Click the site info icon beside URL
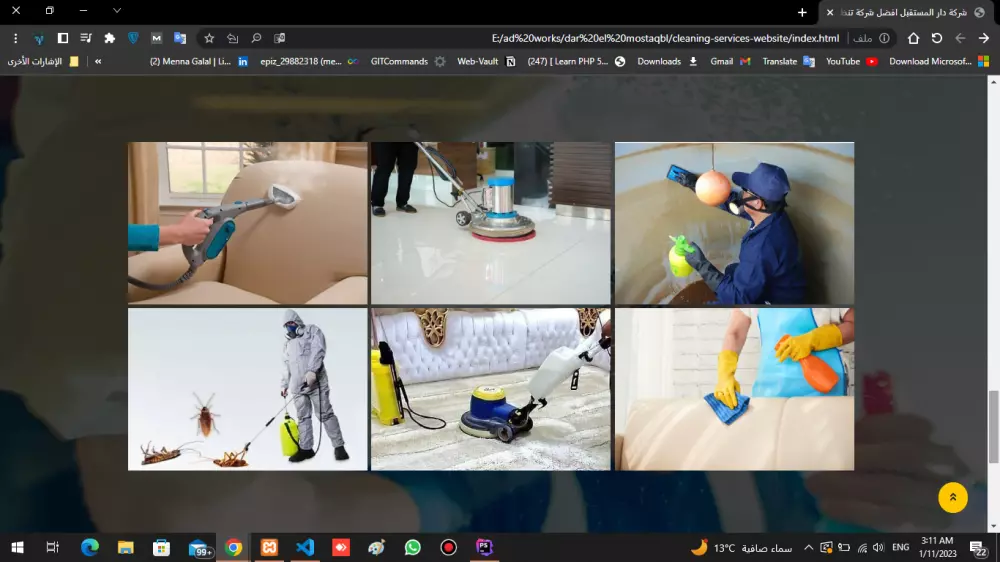 click(884, 38)
